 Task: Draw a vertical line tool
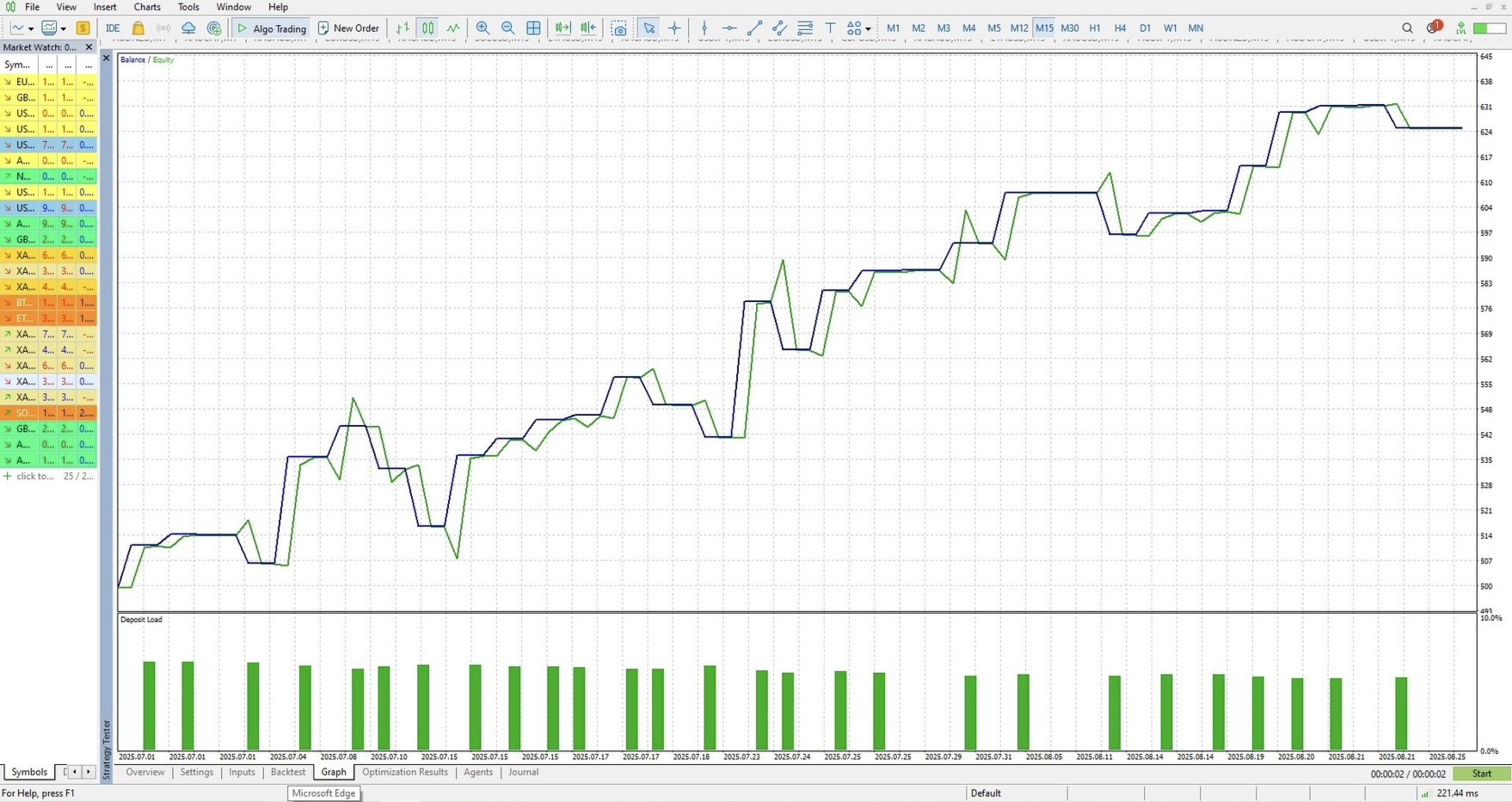pyautogui.click(x=704, y=28)
